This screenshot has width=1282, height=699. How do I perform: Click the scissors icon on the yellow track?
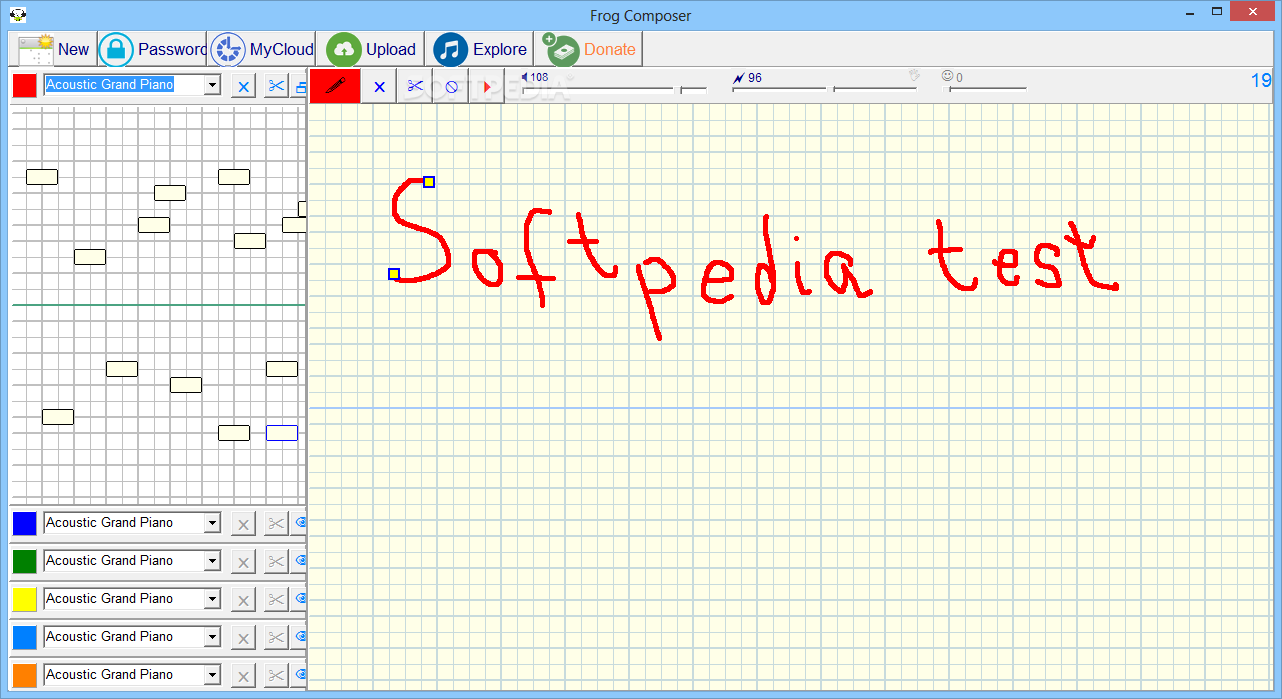click(276, 600)
